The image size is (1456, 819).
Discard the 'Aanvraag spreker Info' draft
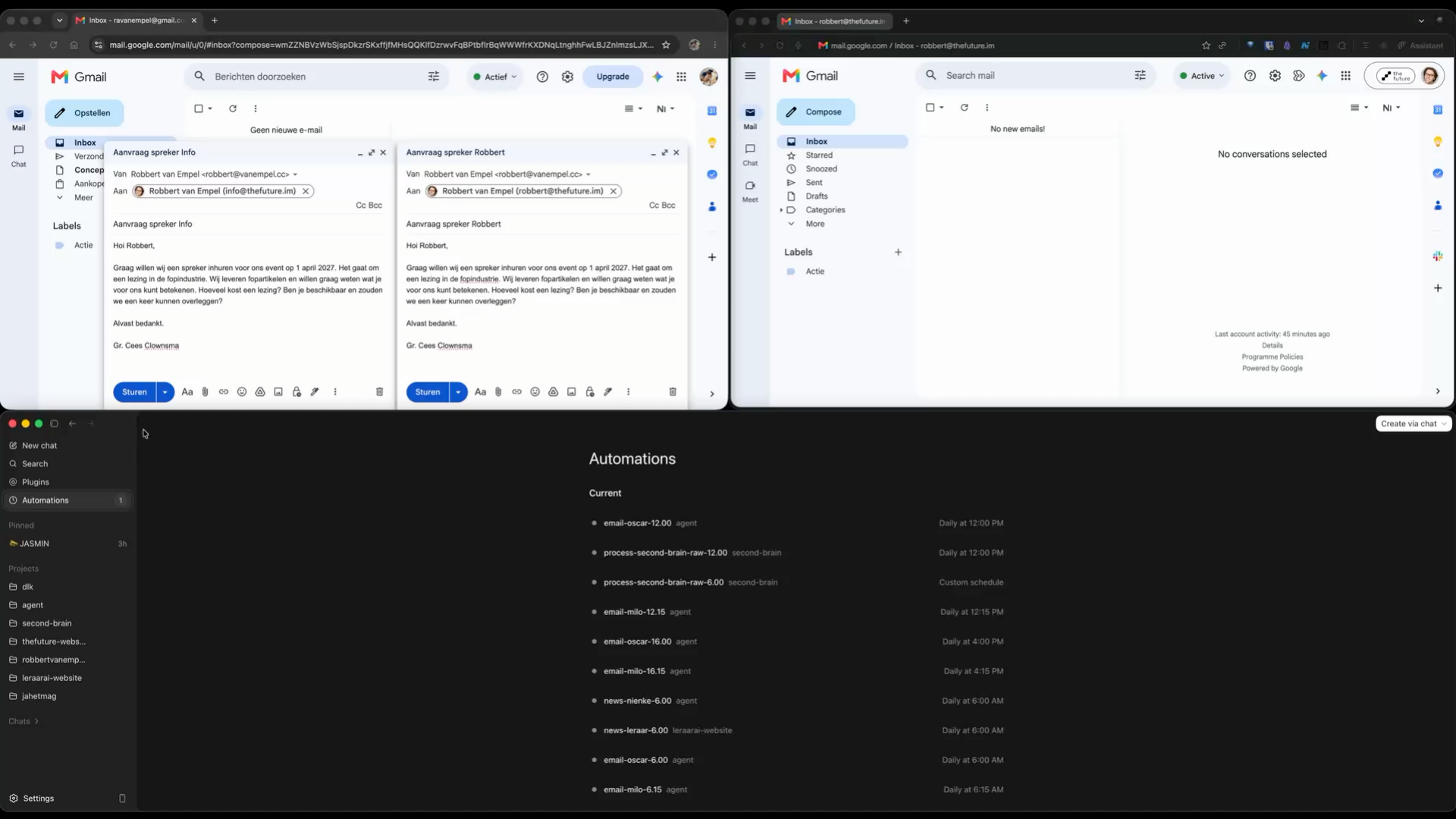[379, 392]
